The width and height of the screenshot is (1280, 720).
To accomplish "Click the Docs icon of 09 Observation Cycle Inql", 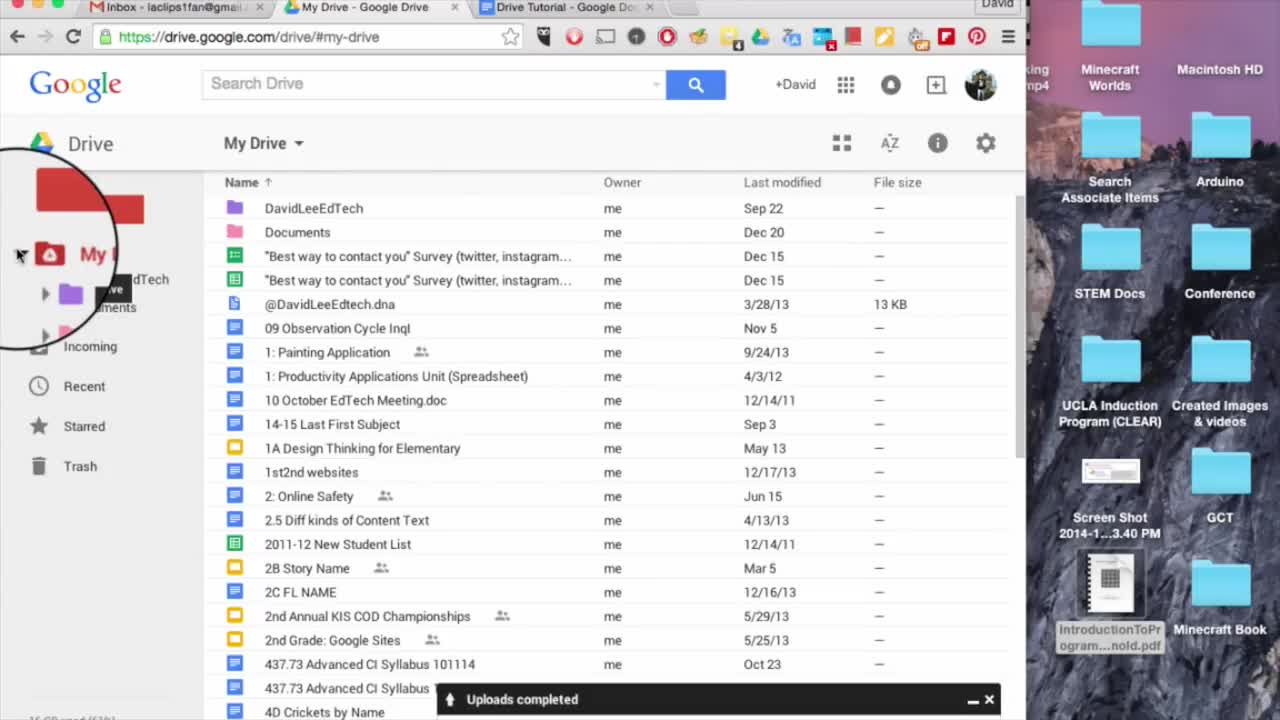I will pos(235,328).
